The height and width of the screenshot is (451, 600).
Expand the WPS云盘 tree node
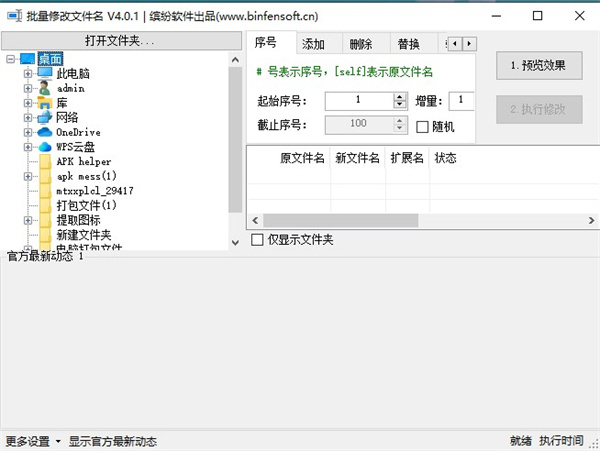point(28,147)
